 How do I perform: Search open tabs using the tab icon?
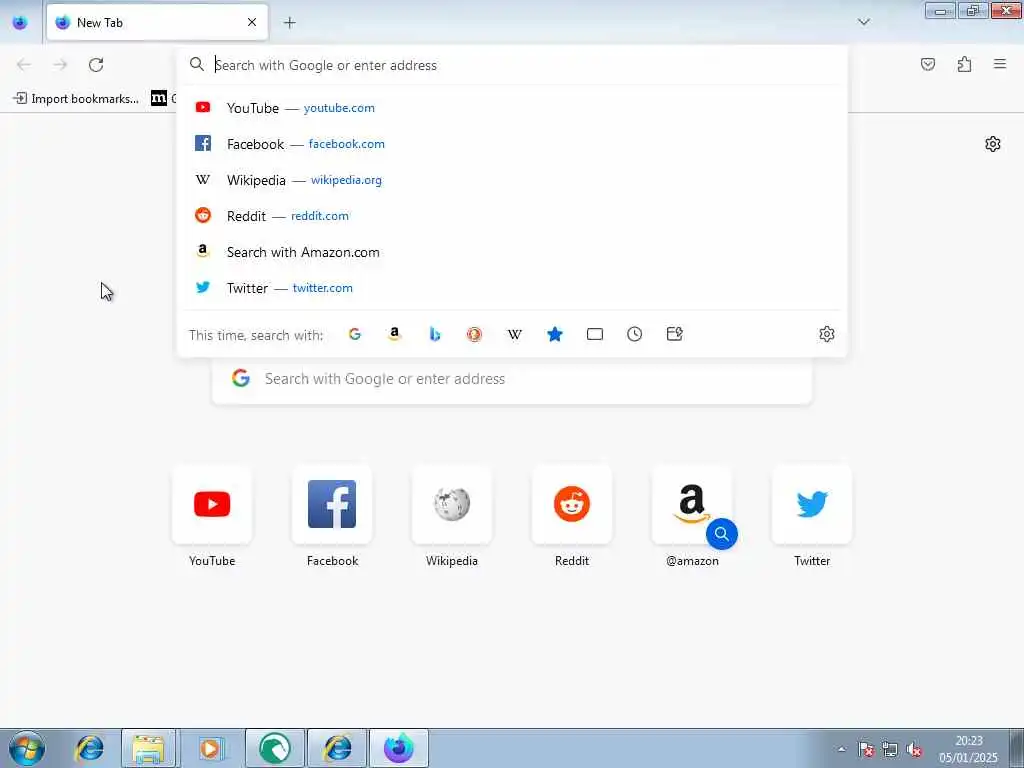pos(595,334)
